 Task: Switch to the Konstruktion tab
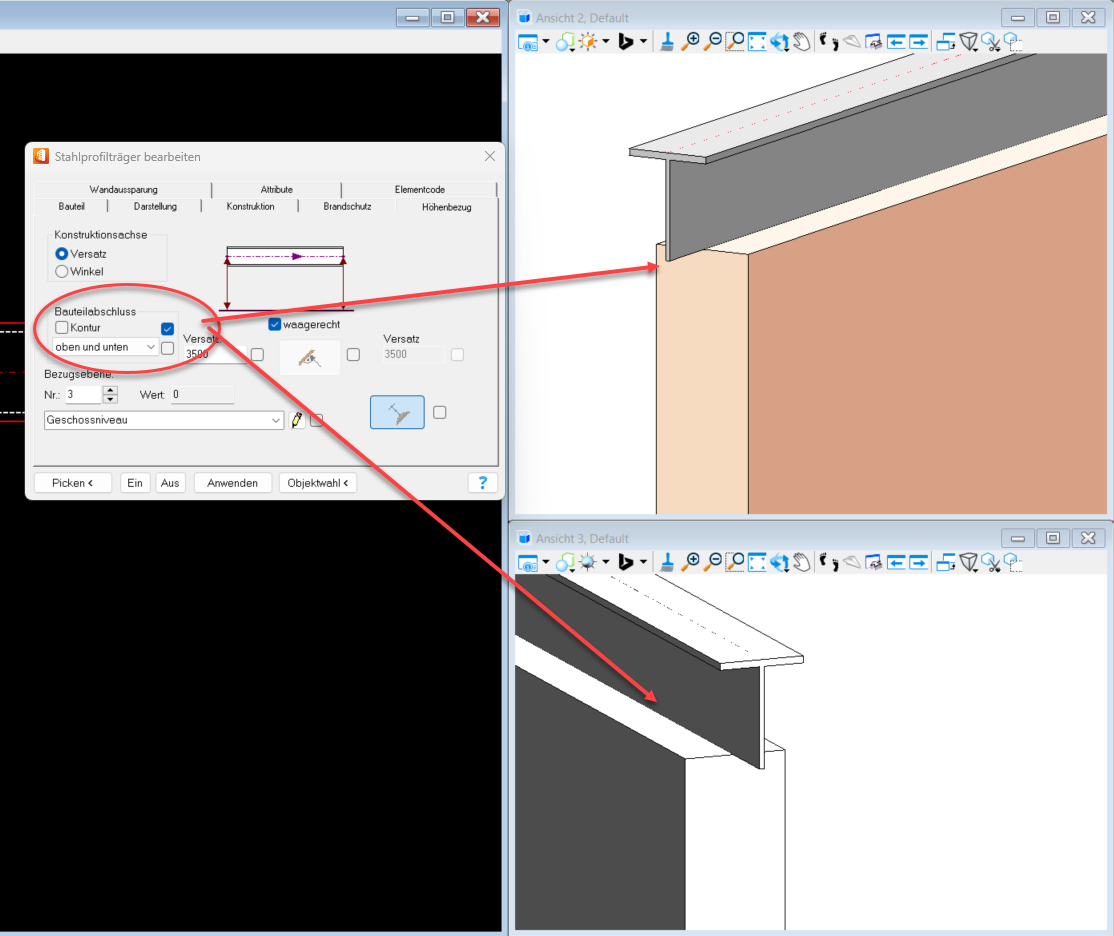[x=250, y=207]
